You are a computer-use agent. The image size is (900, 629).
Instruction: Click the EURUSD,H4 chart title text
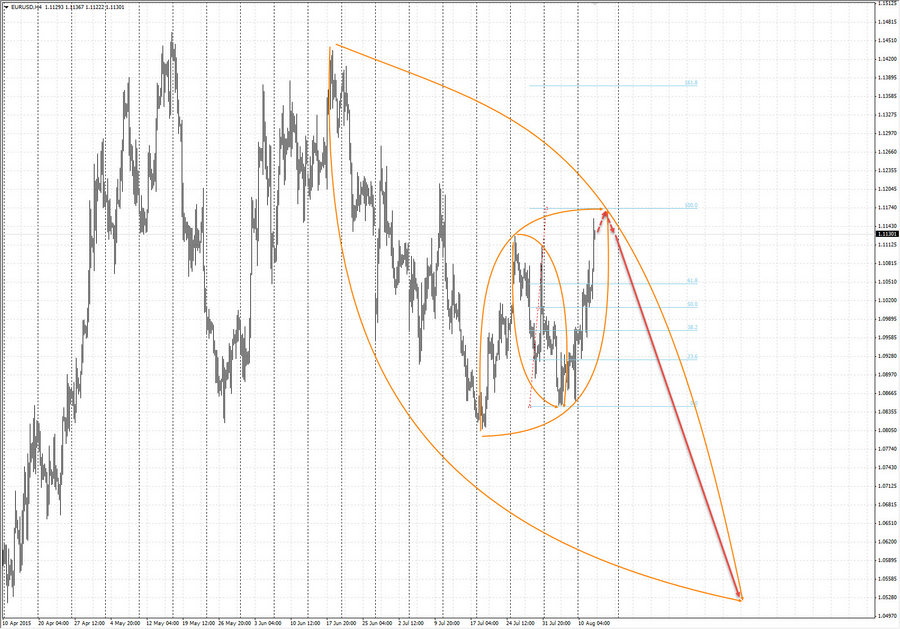pyautogui.click(x=26, y=7)
